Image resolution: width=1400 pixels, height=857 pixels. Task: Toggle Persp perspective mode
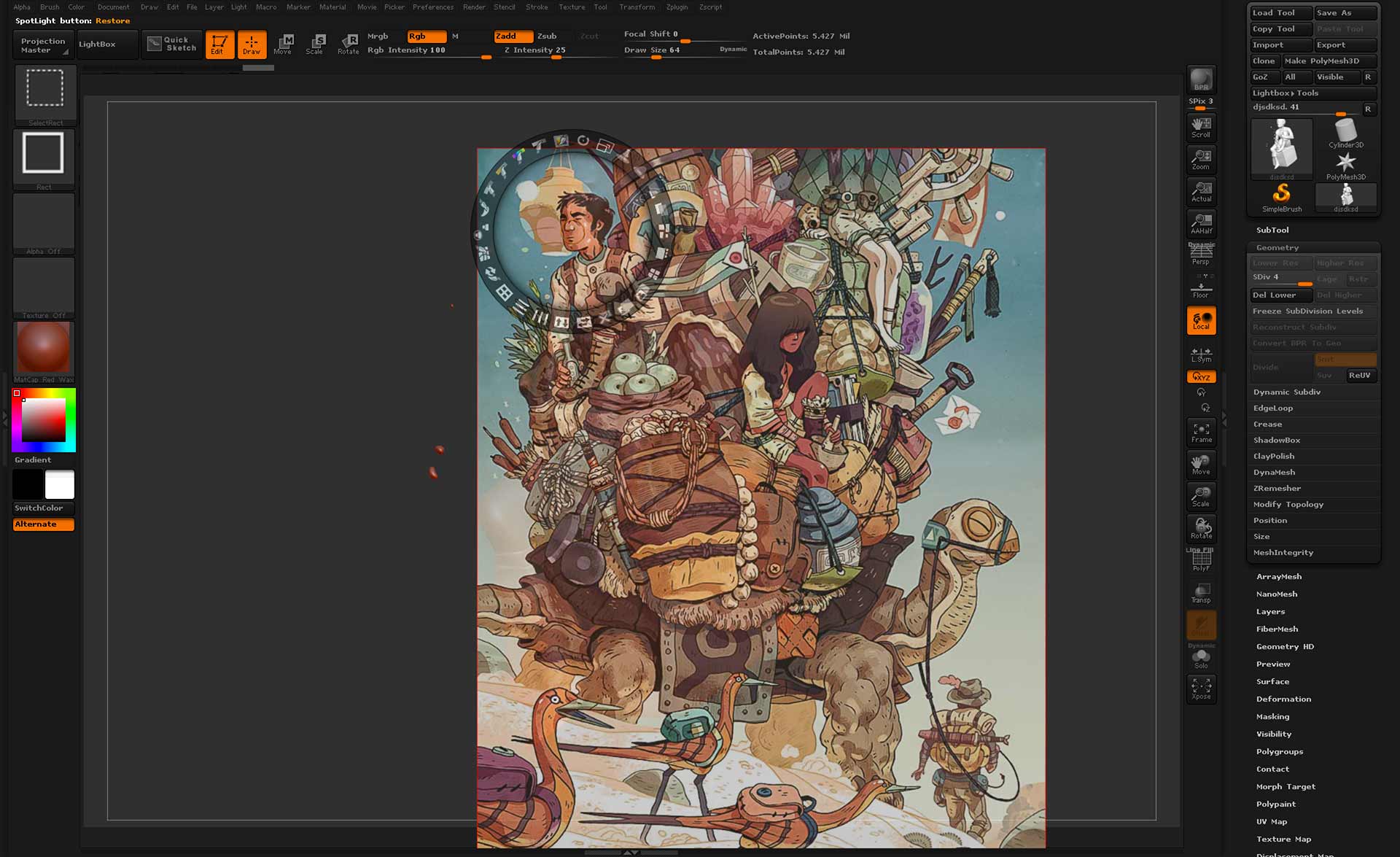click(x=1201, y=254)
